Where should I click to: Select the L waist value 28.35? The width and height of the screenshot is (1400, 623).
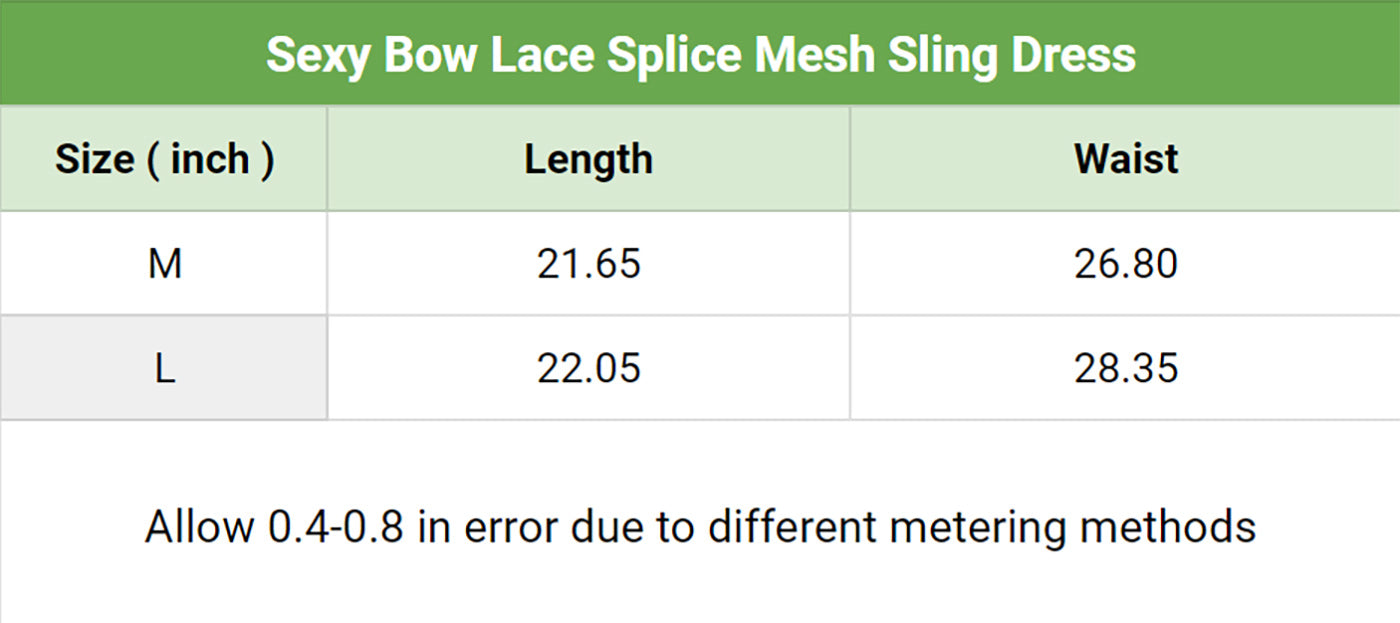[x=1126, y=369]
